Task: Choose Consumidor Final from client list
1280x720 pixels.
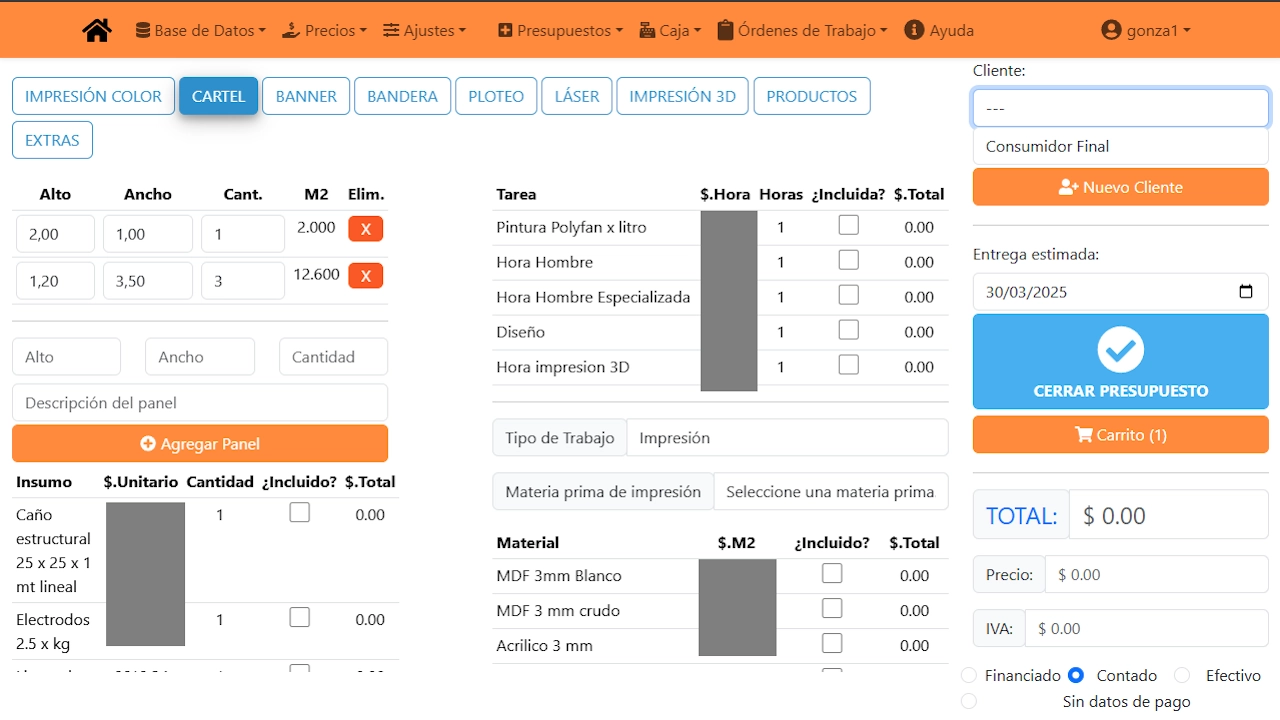Action: coord(1120,146)
